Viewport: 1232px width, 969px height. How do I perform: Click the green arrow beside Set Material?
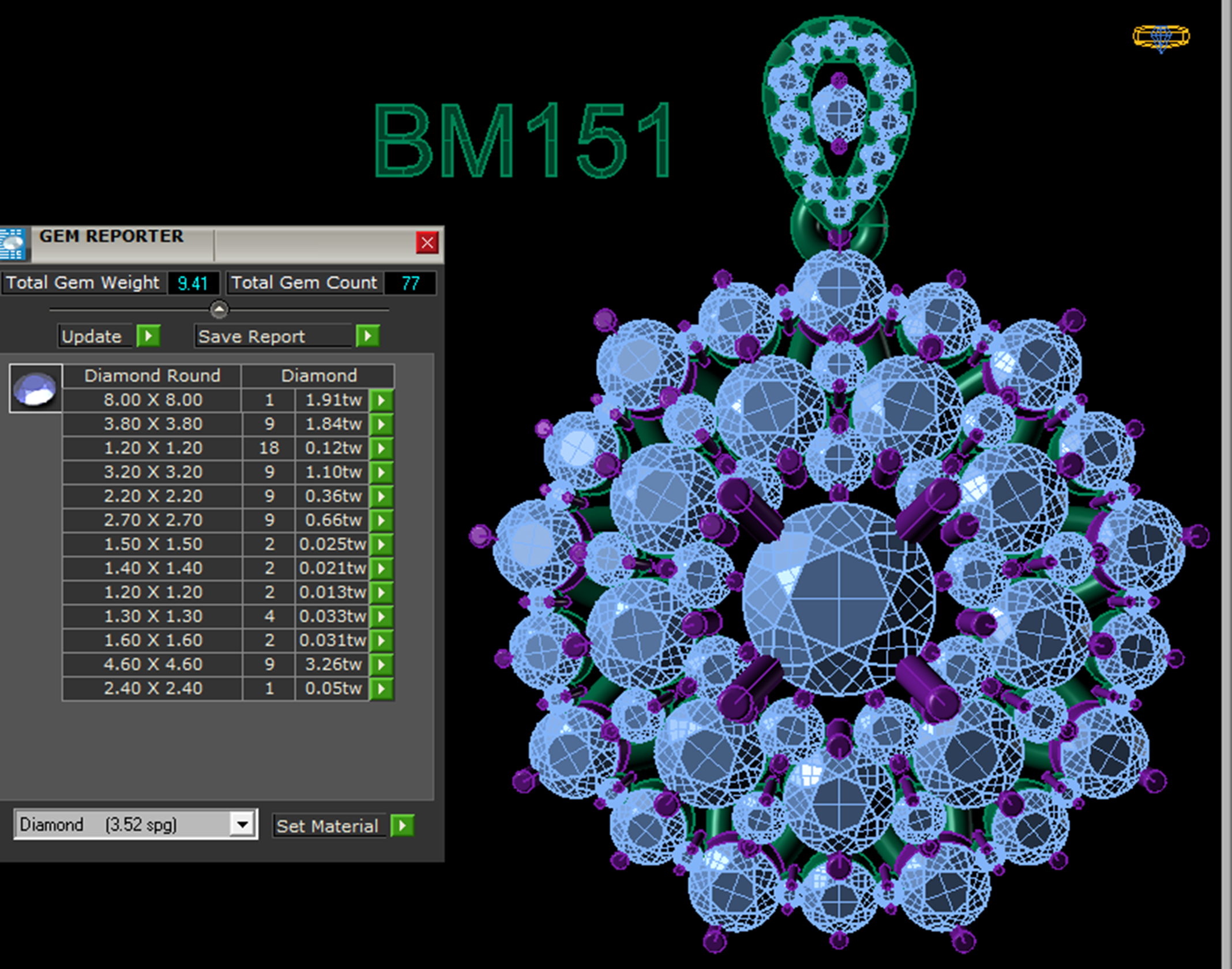pyautogui.click(x=403, y=825)
